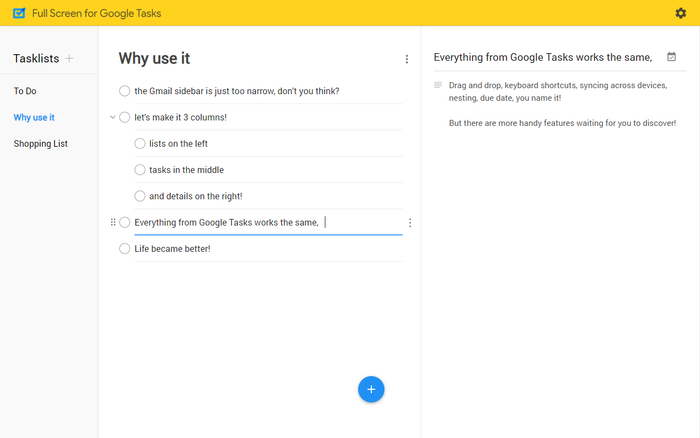Image resolution: width=700 pixels, height=438 pixels.
Task: Mark 'the Gmail sidebar is just too narrow' complete
Action: 125,91
